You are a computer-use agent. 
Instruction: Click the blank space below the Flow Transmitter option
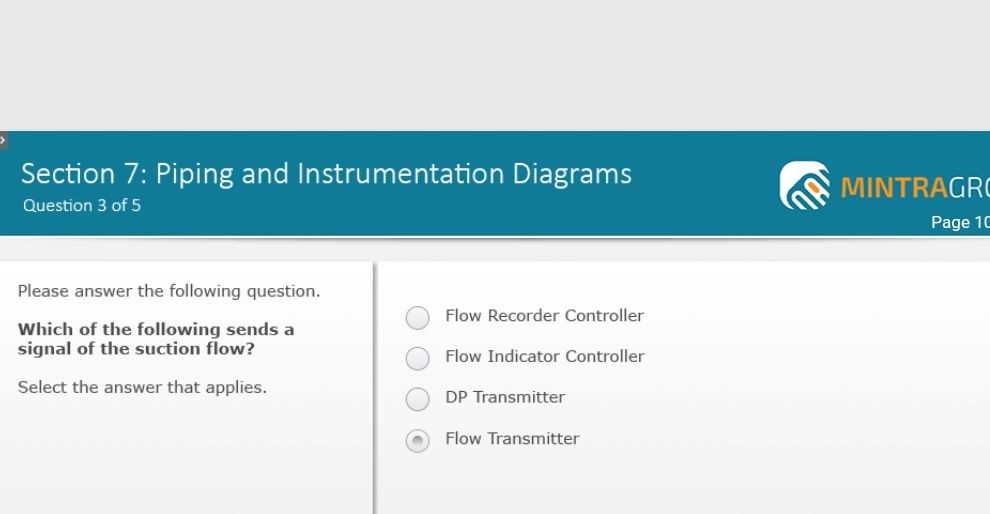682,485
